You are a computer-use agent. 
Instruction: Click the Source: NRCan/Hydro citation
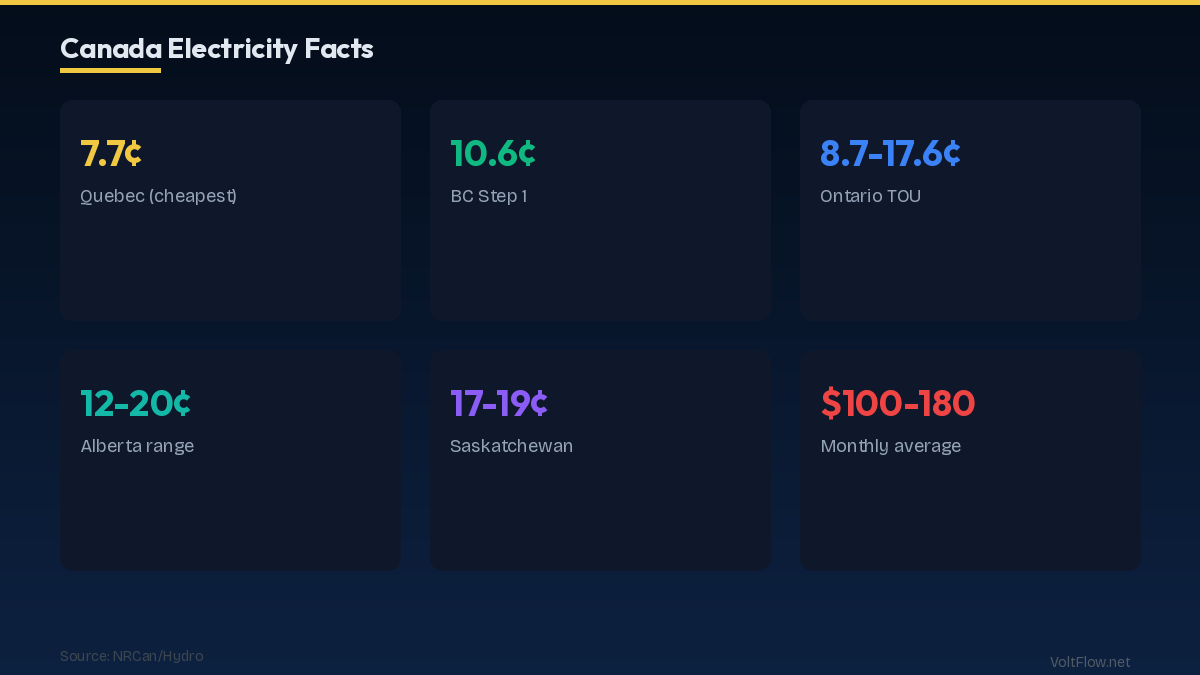click(131, 657)
